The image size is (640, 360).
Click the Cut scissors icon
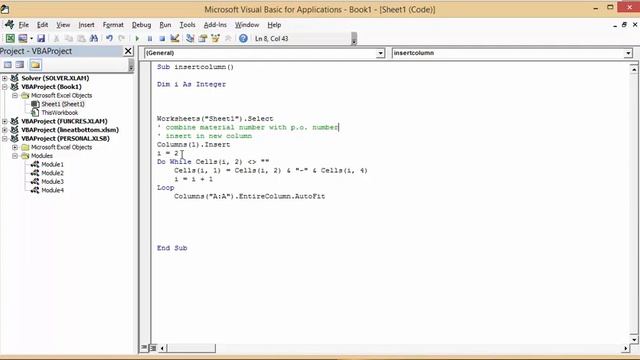coord(56,38)
